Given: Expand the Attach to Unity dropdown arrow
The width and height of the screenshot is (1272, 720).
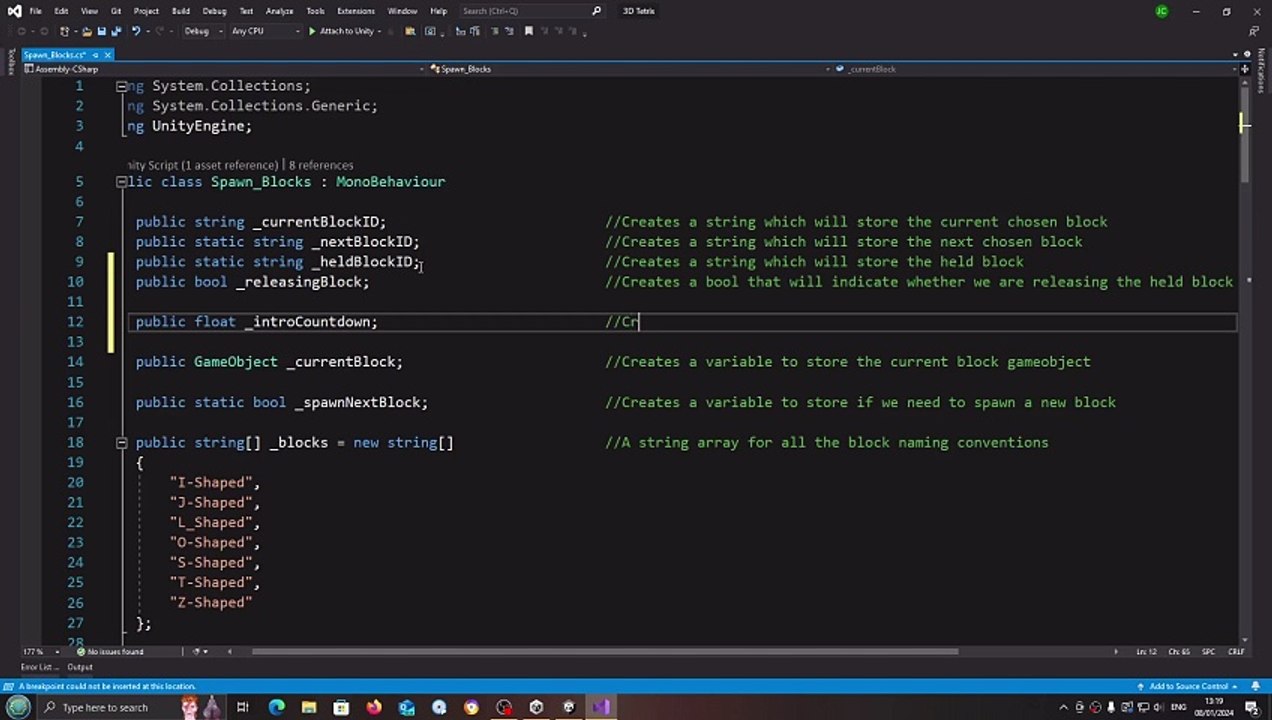Looking at the screenshot, I should (380, 31).
